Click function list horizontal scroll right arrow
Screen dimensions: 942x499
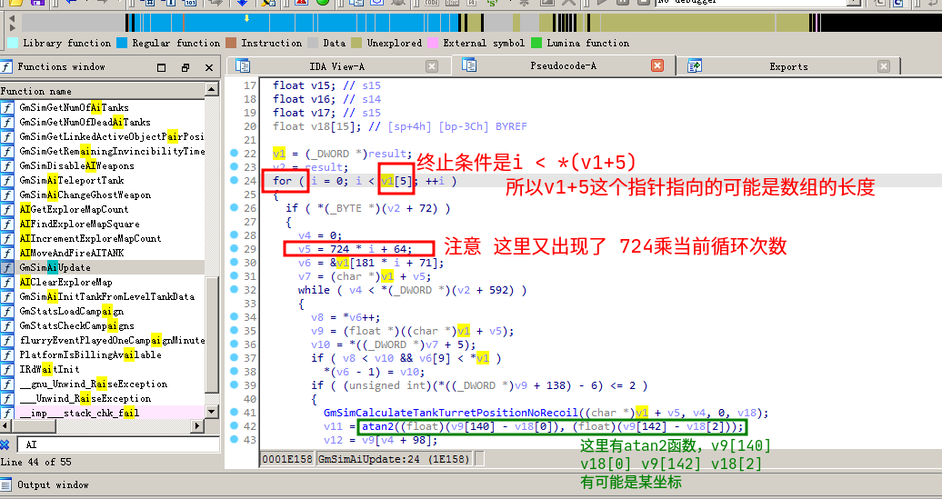click(197, 426)
